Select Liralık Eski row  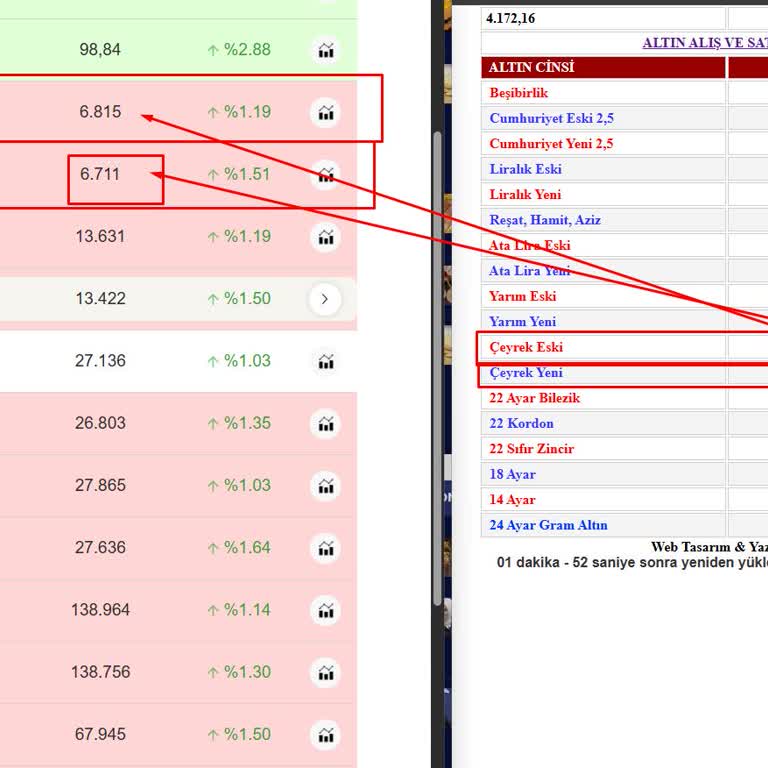tap(624, 169)
